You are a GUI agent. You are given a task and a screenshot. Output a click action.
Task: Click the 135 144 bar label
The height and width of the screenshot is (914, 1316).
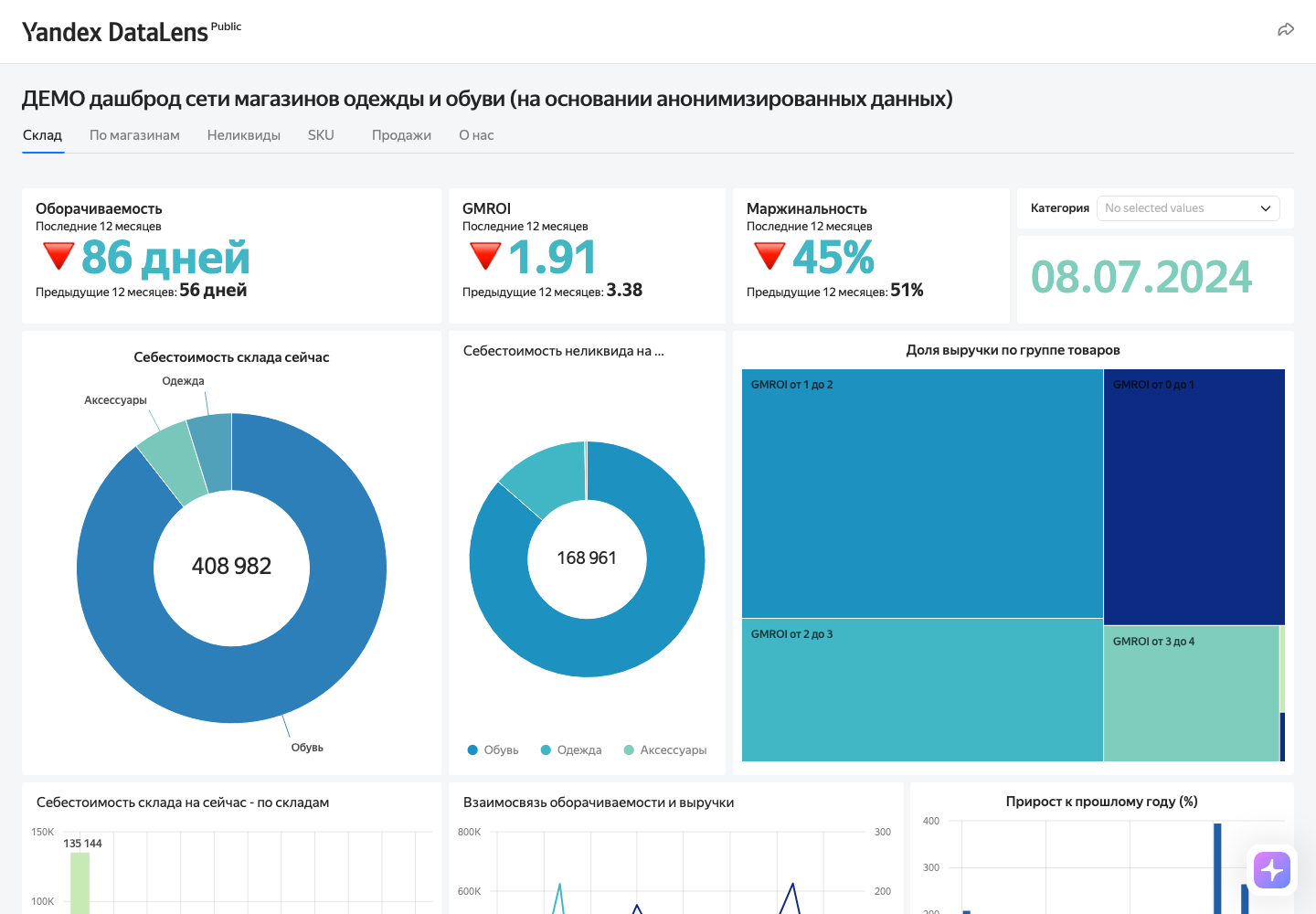tap(82, 844)
